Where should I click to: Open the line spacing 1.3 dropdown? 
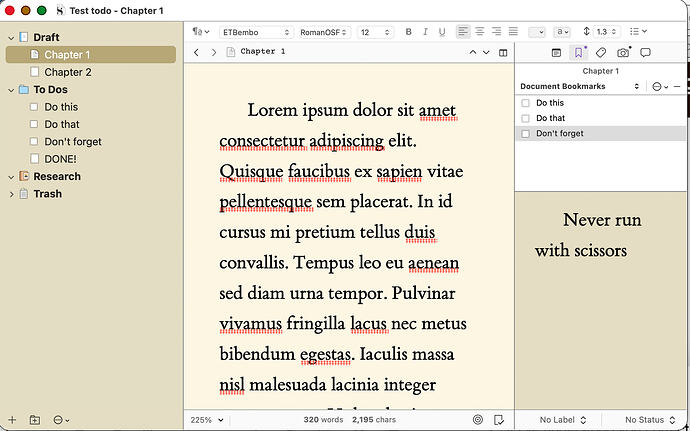click(606, 32)
